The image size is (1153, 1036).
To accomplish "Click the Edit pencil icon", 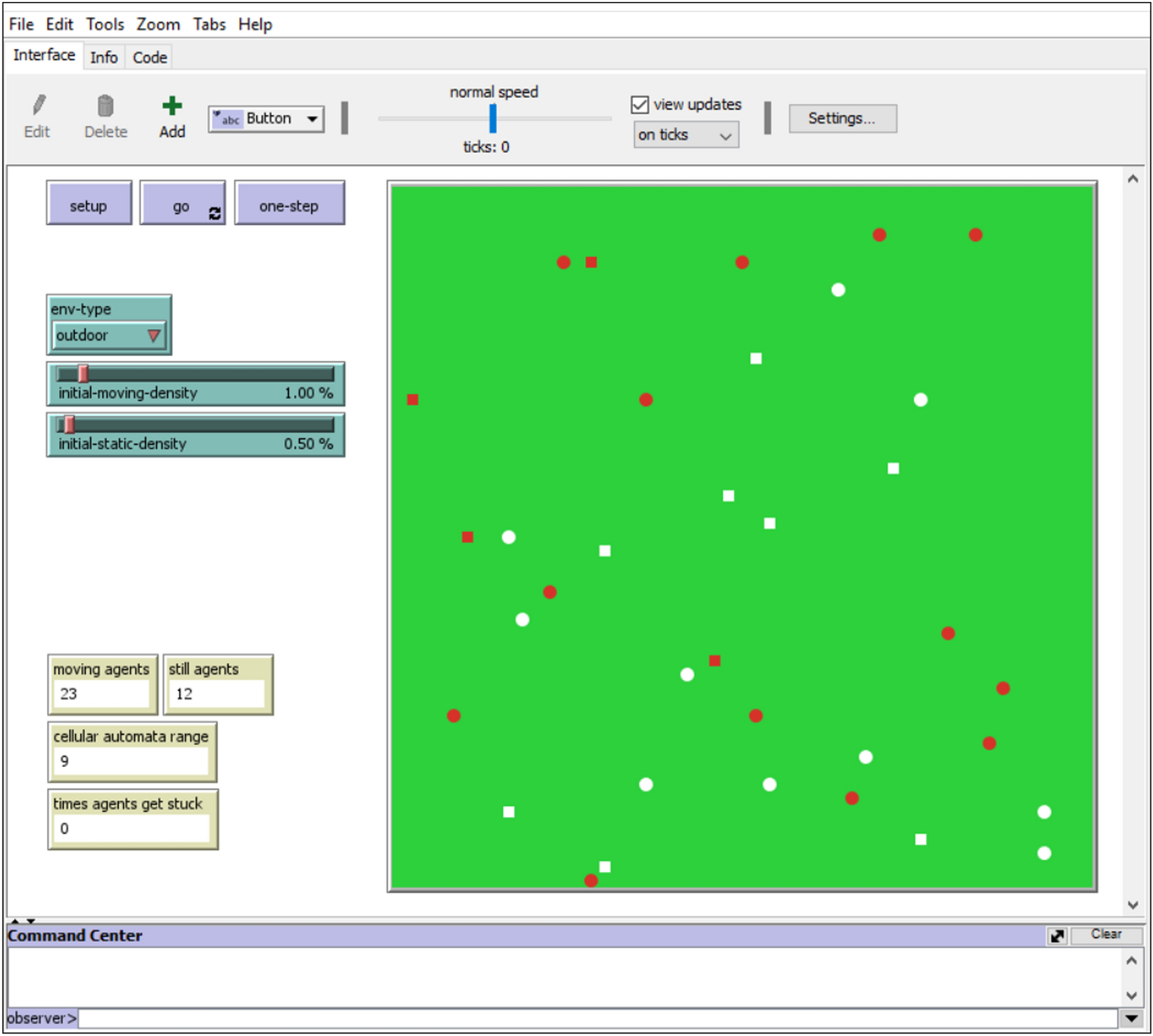I will [x=38, y=105].
